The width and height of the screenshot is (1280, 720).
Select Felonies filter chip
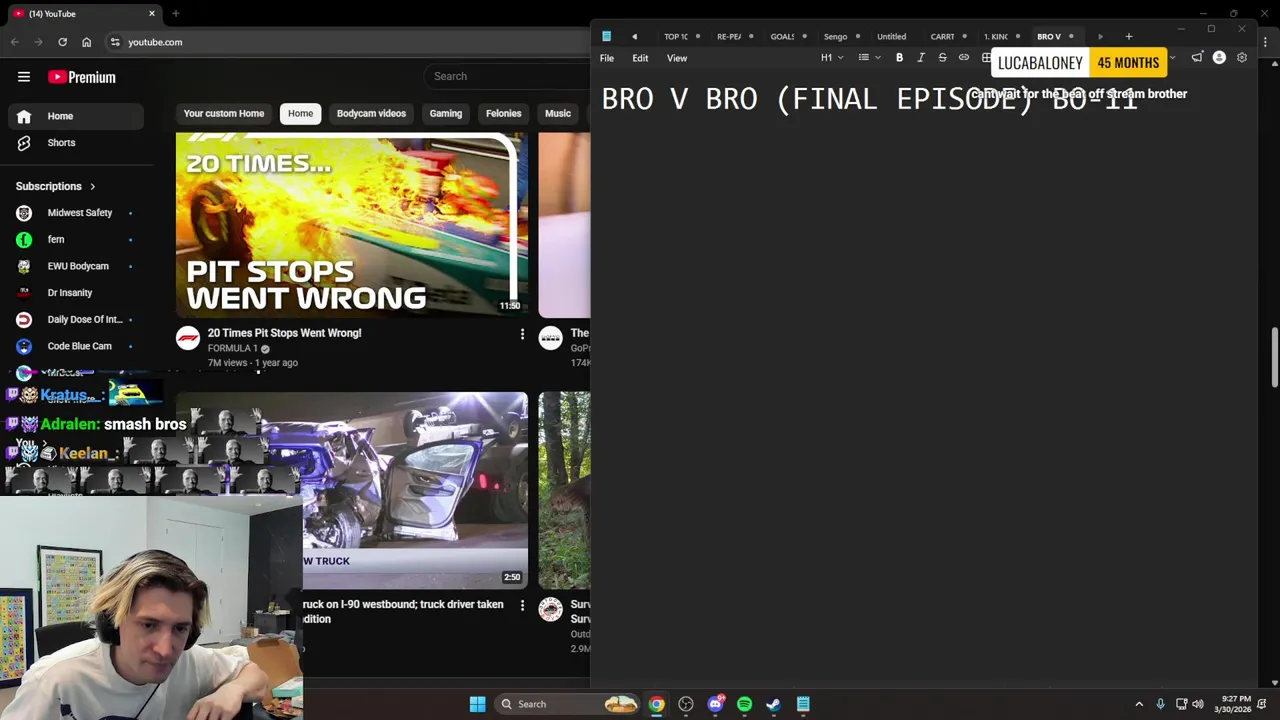click(x=503, y=114)
